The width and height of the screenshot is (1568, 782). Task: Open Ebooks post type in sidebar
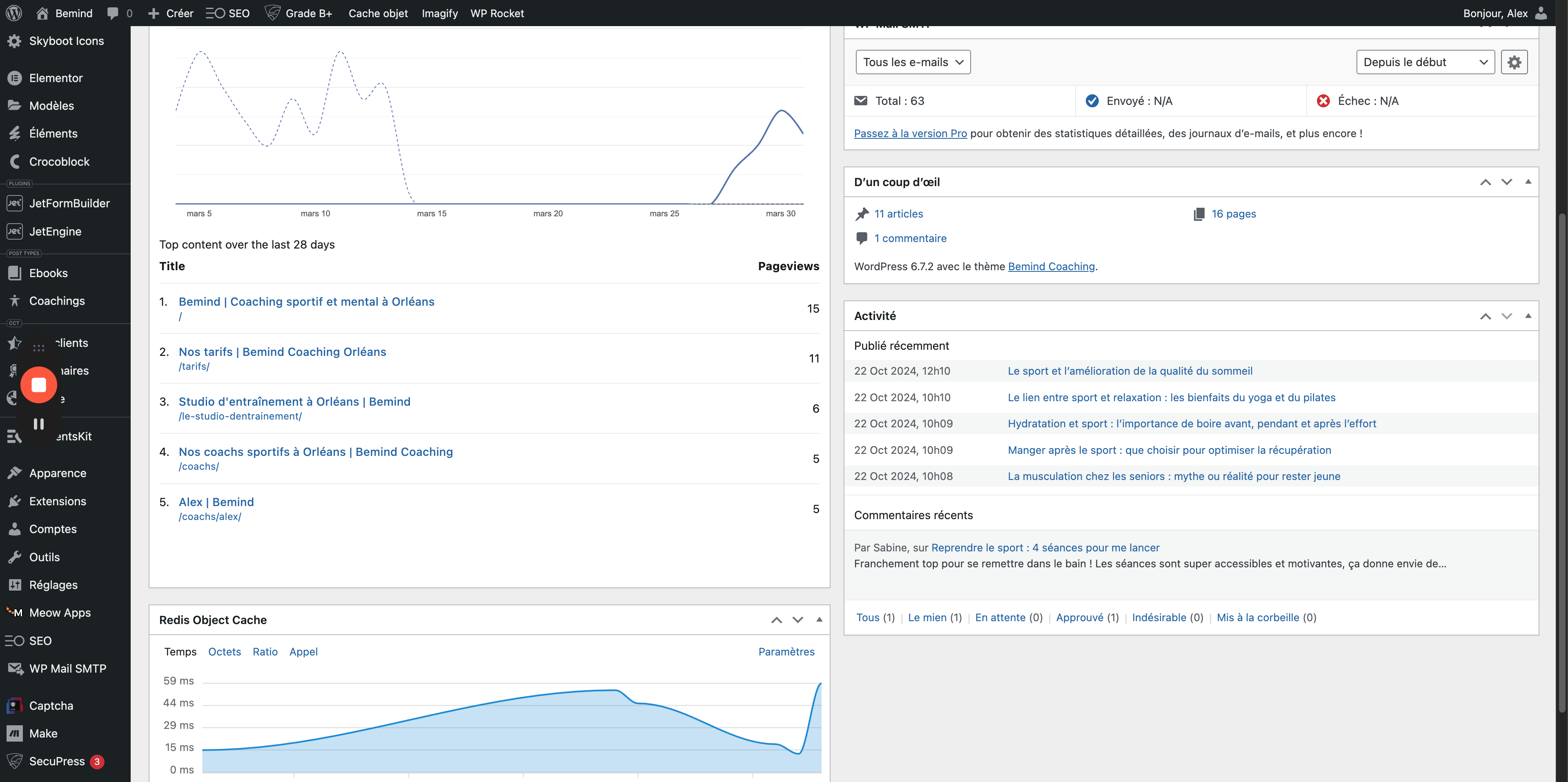click(x=65, y=273)
